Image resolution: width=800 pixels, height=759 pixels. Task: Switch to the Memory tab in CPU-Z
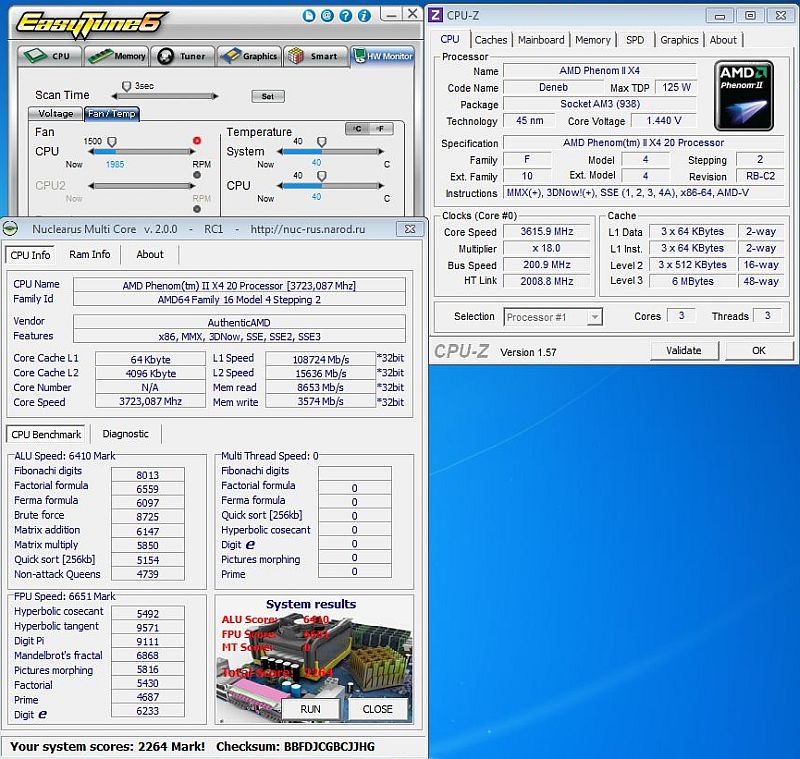[x=592, y=40]
